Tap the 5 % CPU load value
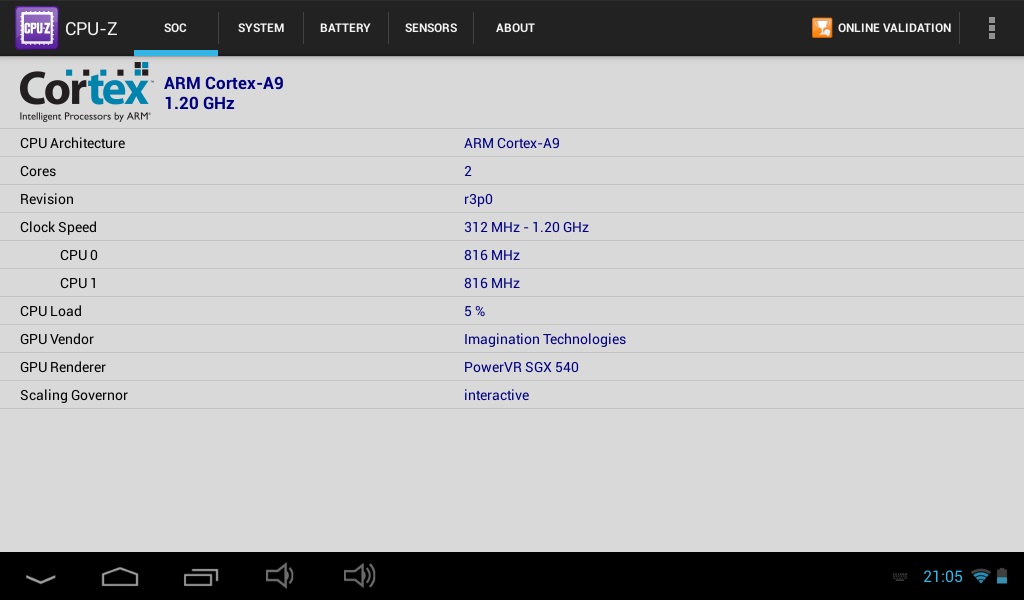The image size is (1024, 600). click(x=474, y=311)
